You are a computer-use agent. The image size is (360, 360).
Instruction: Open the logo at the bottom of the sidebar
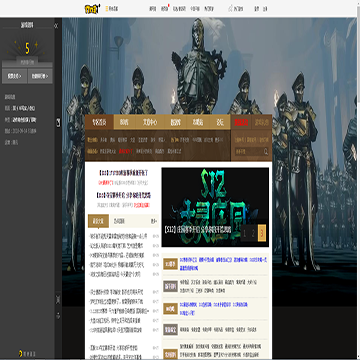tap(27, 354)
